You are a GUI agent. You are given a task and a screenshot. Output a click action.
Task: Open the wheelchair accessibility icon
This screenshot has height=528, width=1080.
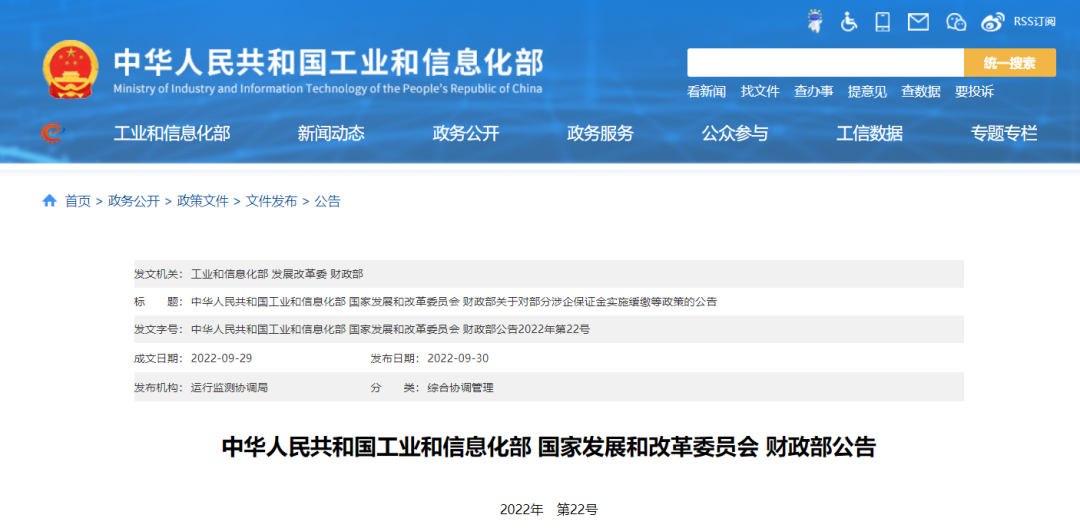coord(848,21)
